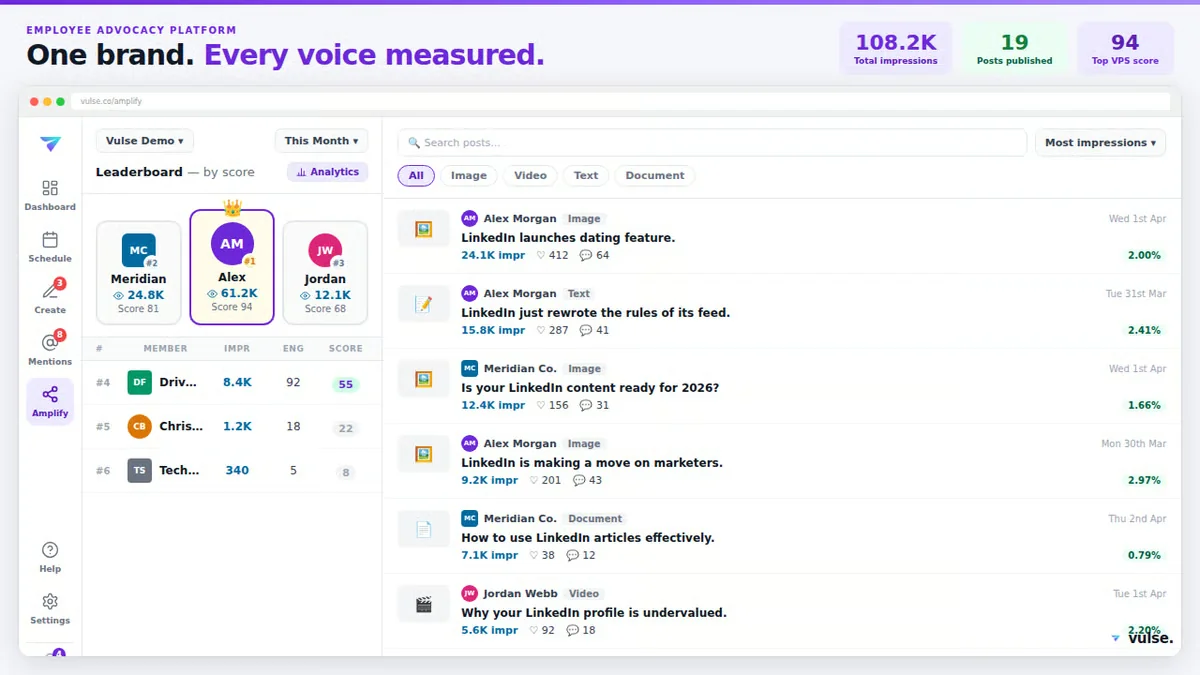Click image thumbnail of 2026 content post
1200x675 pixels.
click(x=423, y=380)
